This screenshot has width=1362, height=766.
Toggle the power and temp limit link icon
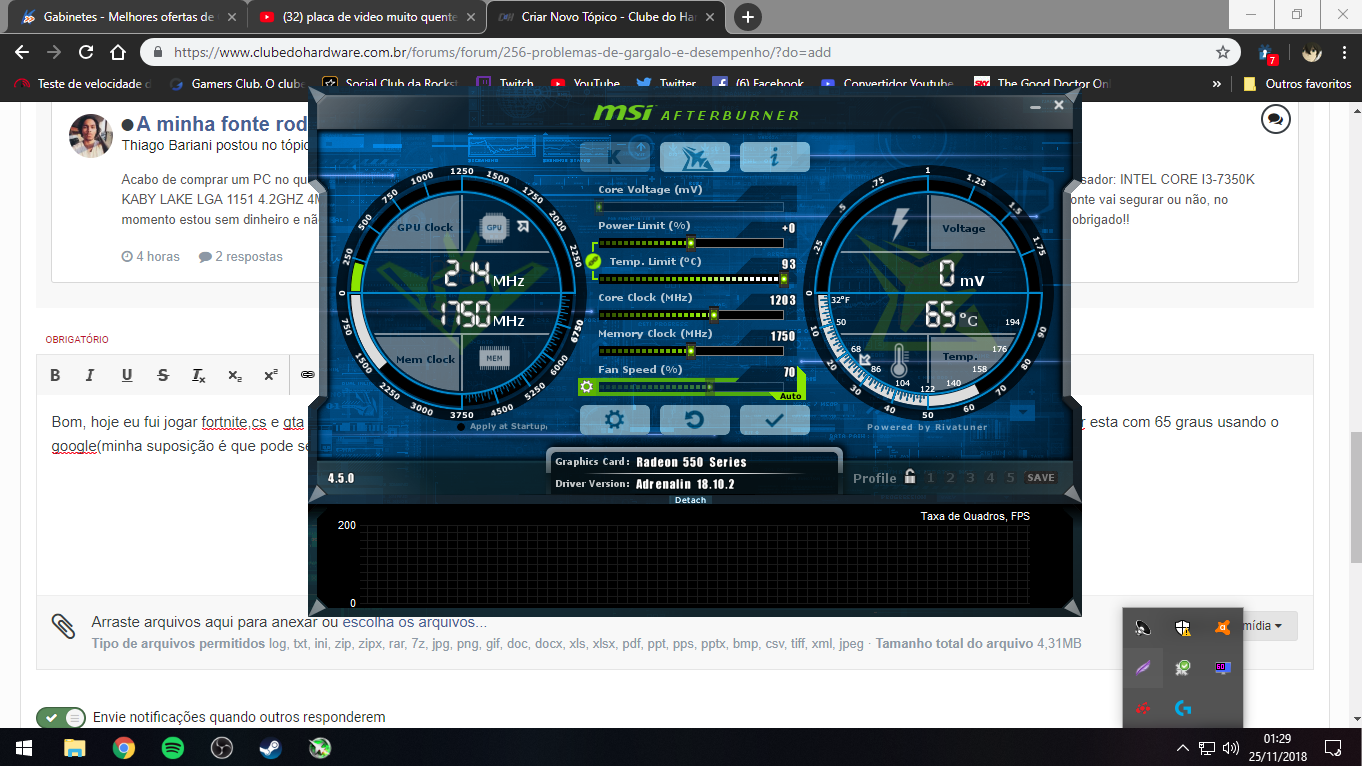click(x=592, y=260)
